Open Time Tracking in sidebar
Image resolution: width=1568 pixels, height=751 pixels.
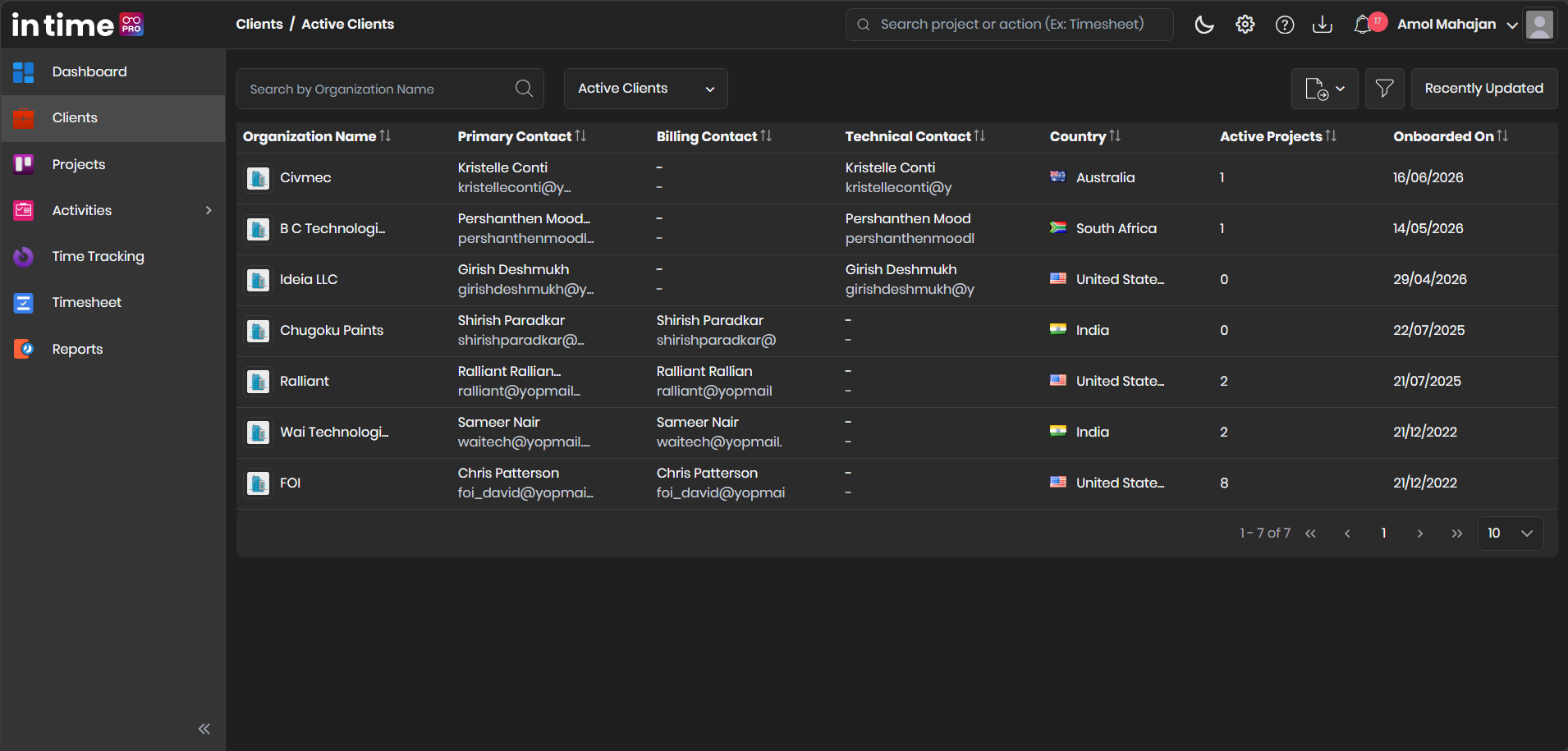coord(113,257)
